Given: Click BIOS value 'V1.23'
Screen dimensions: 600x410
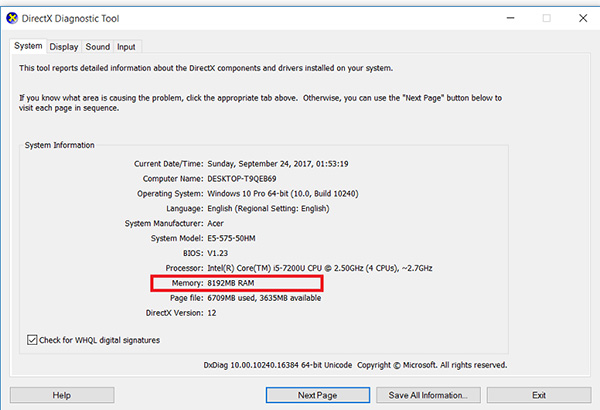Looking at the screenshot, I should click(217, 253).
